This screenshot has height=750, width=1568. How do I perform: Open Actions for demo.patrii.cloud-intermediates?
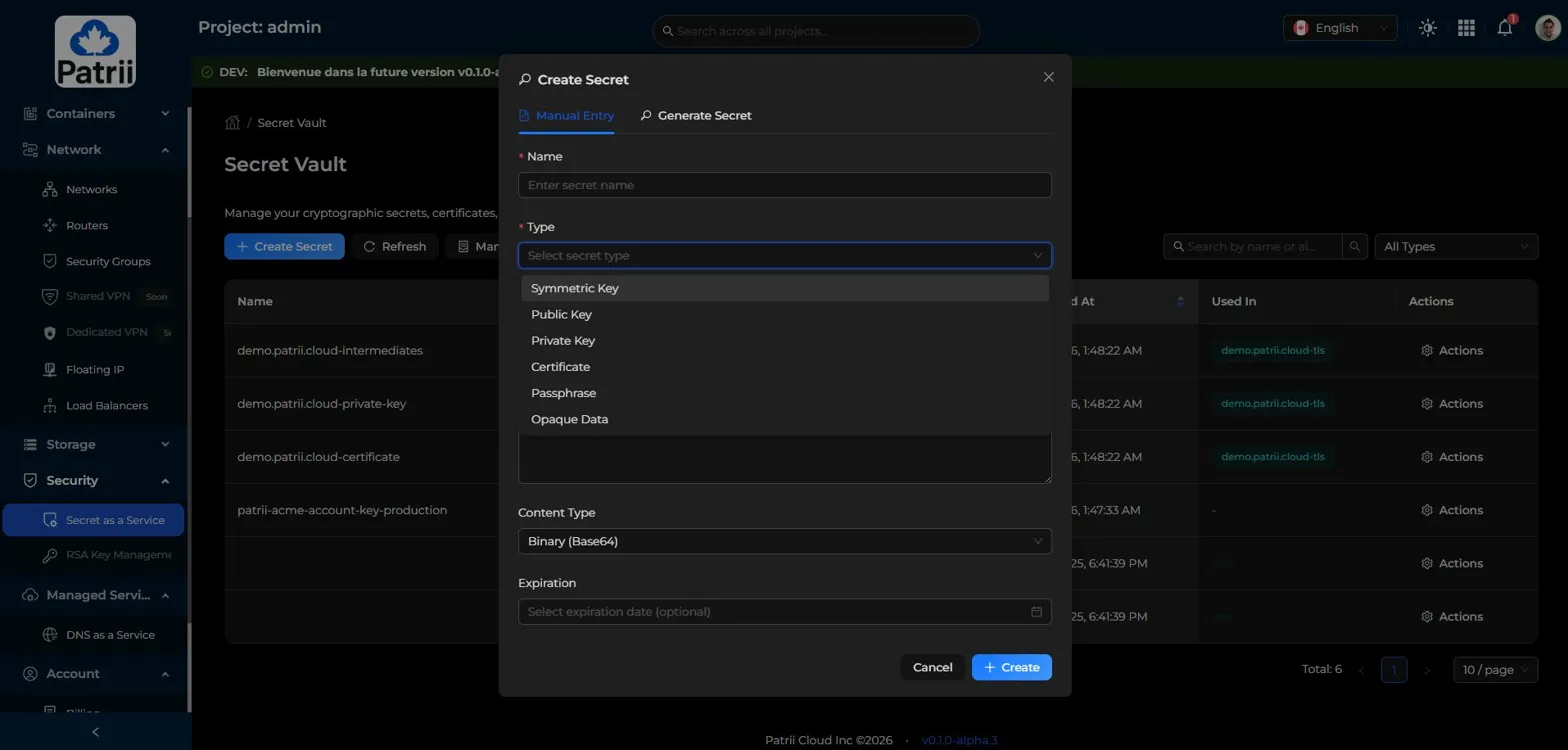tap(1452, 351)
